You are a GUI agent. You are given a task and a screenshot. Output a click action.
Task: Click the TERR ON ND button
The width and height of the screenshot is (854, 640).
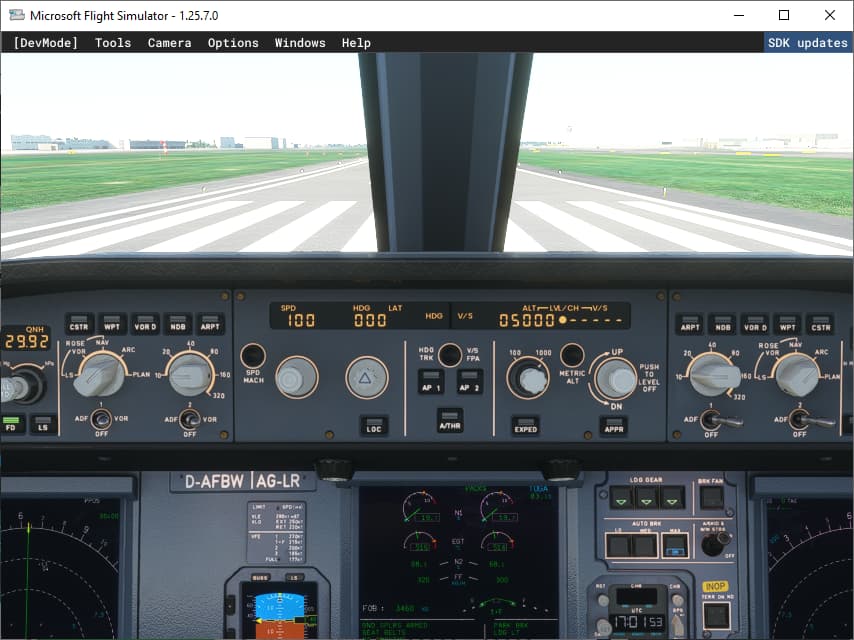click(716, 615)
